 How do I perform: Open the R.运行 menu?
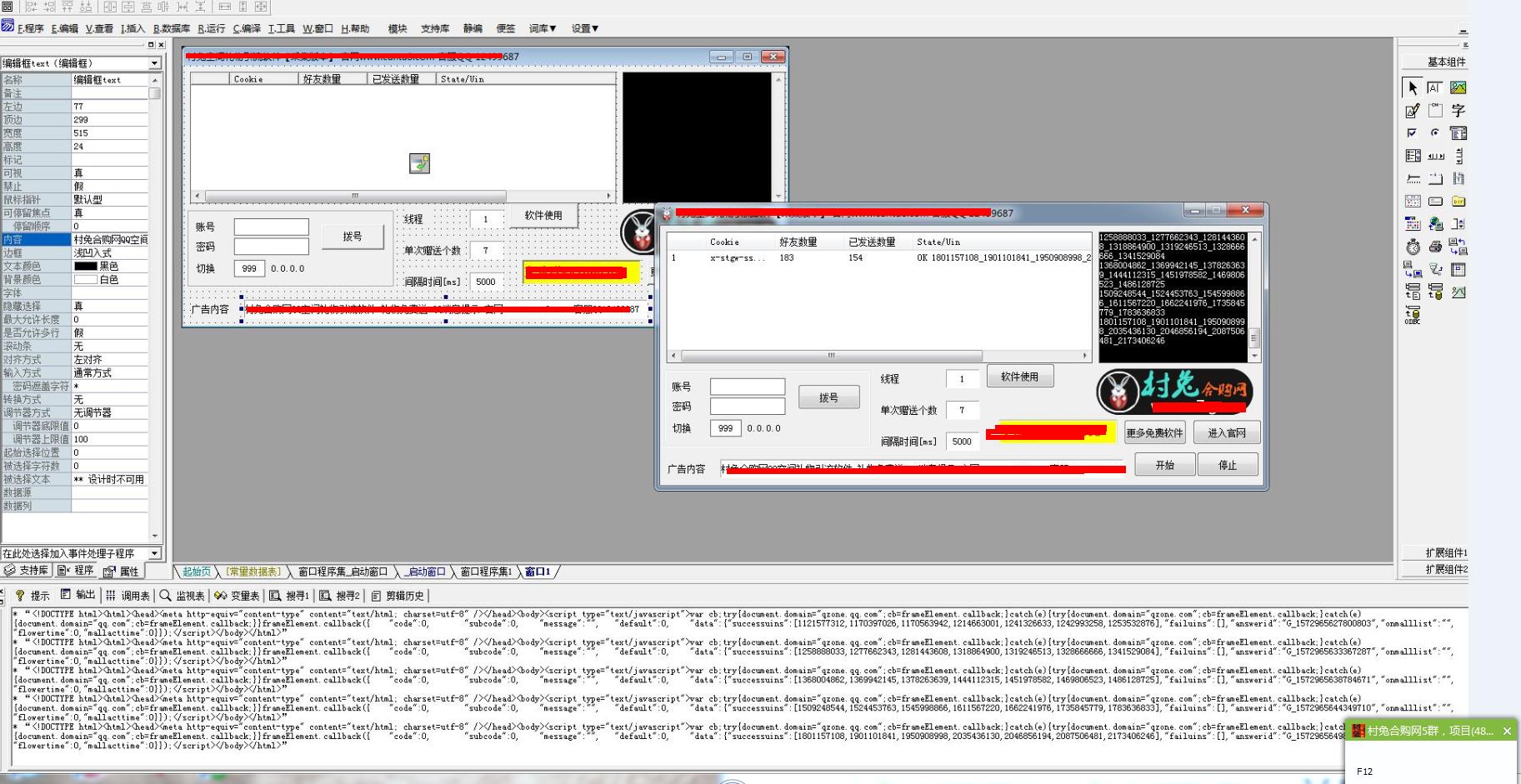tap(212, 28)
